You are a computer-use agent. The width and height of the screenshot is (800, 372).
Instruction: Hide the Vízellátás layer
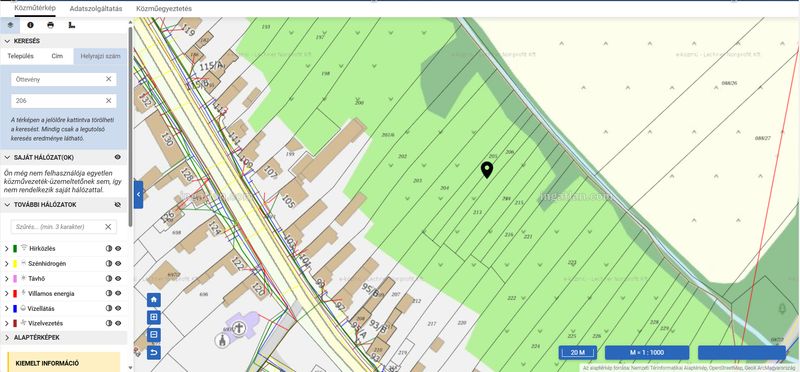[118, 308]
